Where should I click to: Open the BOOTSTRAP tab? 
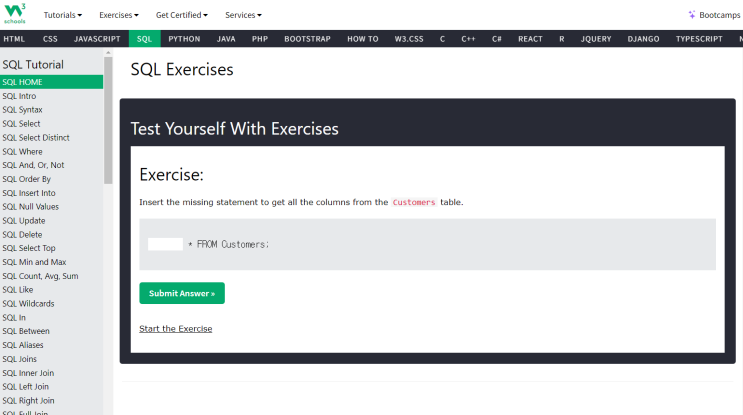(307, 39)
